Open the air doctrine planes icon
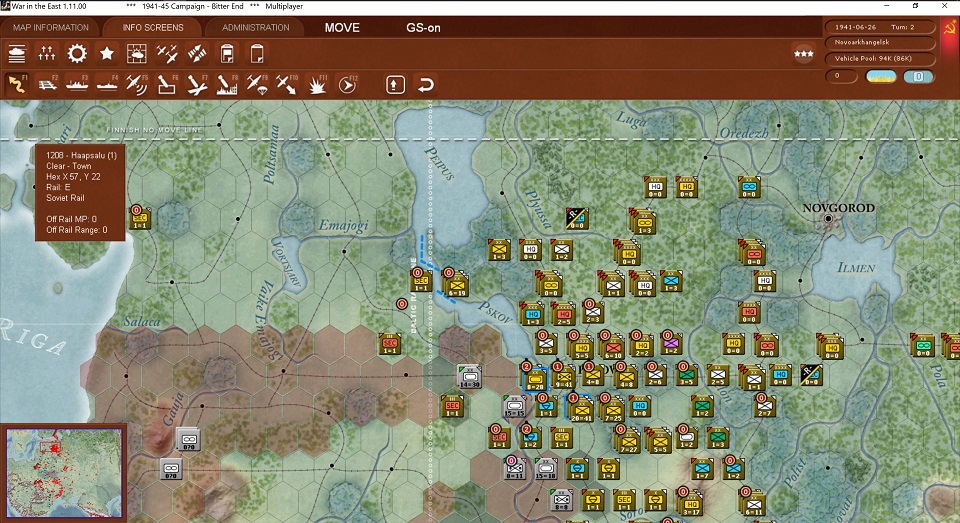Viewport: 960px width, 523px height. (167, 54)
